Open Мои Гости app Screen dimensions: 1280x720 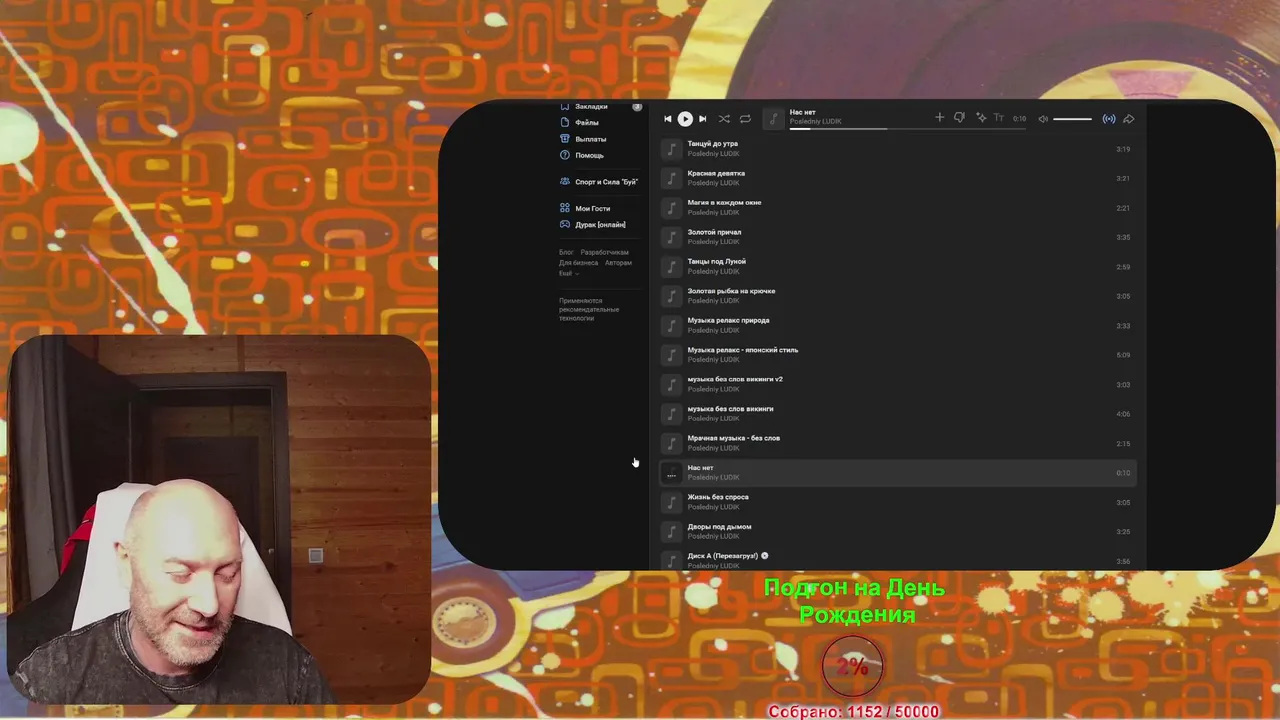[592, 208]
